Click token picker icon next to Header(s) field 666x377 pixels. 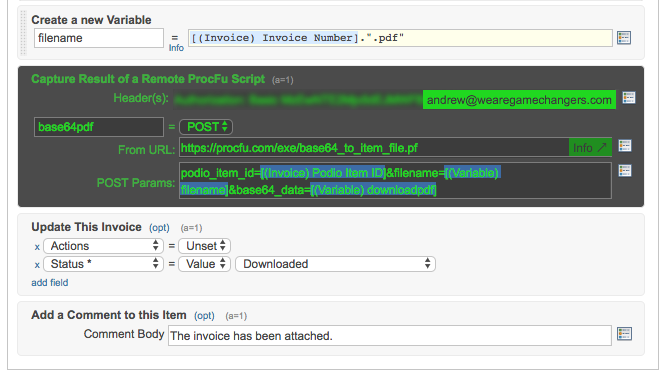pos(629,98)
